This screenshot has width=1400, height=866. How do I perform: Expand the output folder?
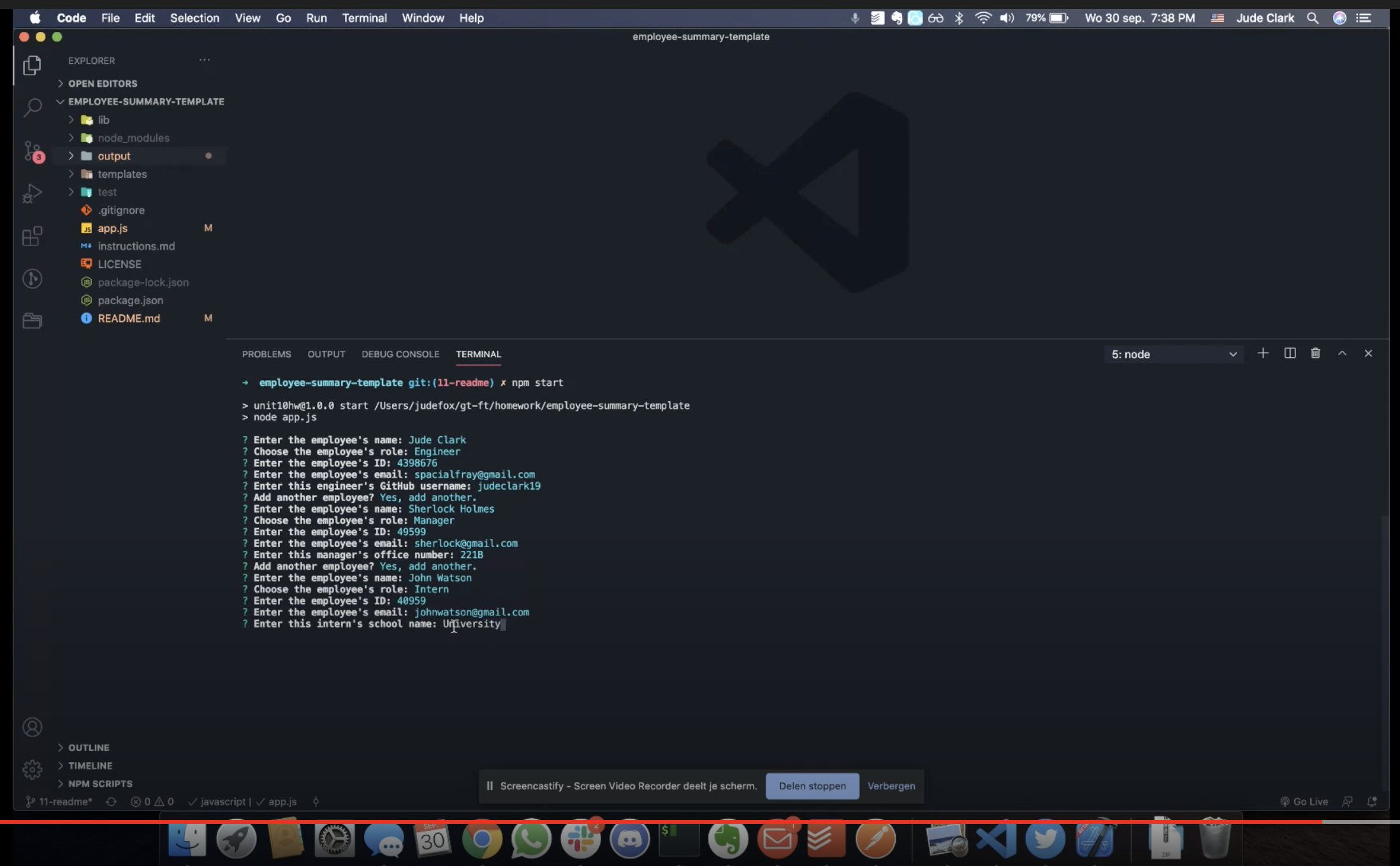point(114,156)
